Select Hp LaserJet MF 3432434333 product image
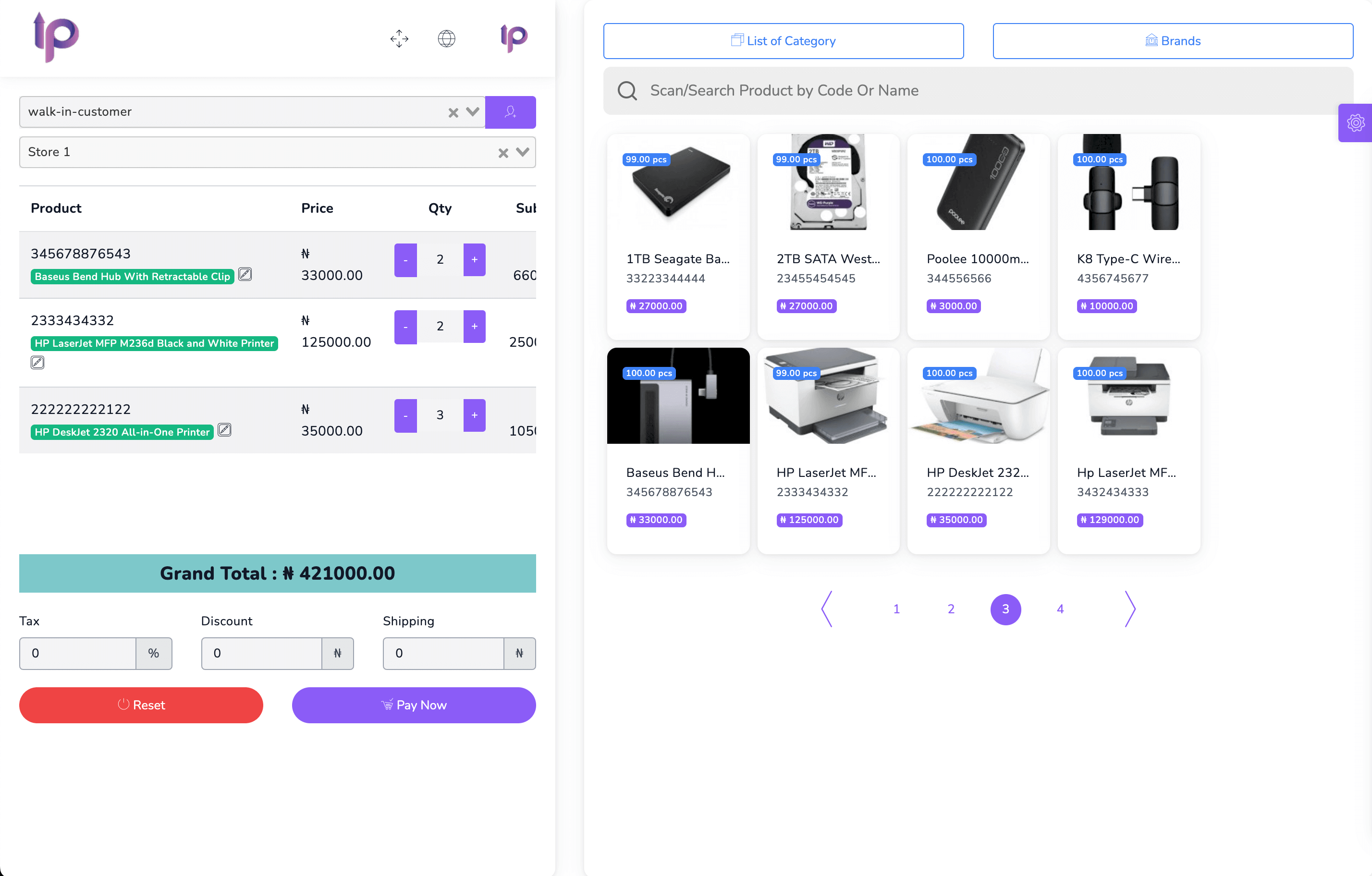 point(1129,396)
